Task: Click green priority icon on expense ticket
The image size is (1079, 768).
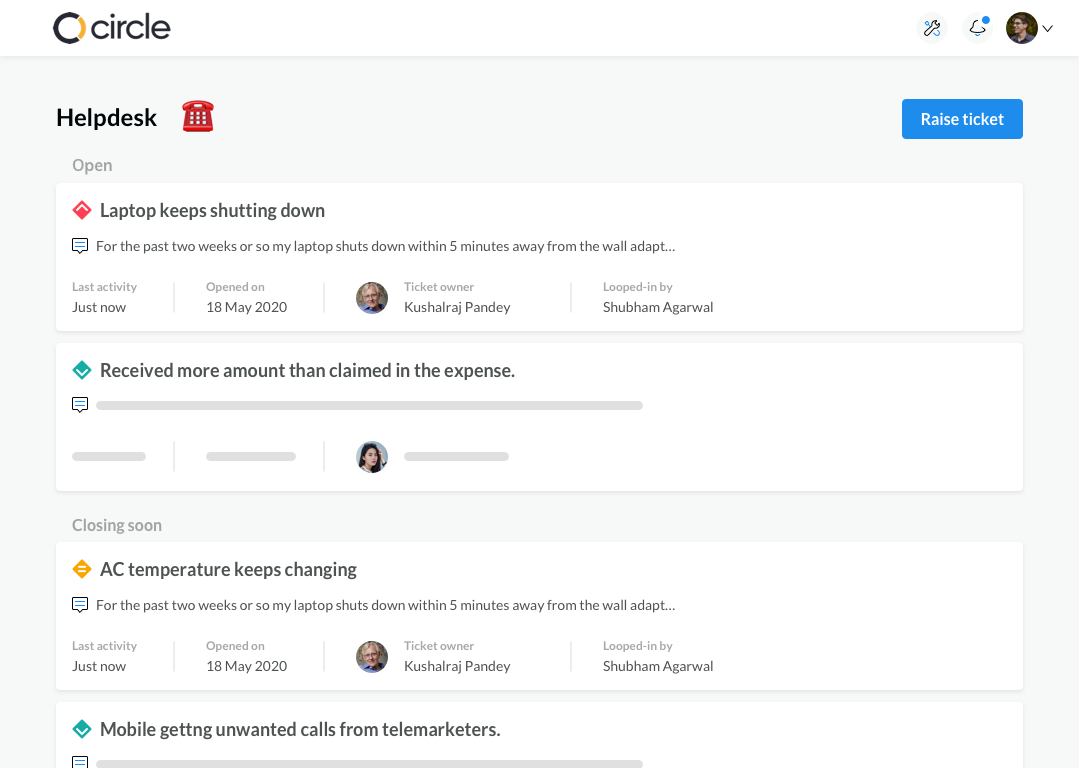Action: 82,370
